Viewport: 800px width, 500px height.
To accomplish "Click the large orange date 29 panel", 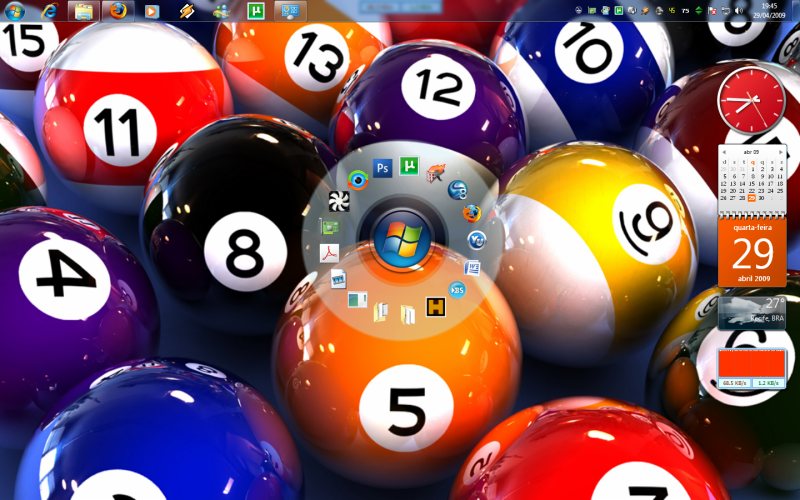I will pos(753,252).
